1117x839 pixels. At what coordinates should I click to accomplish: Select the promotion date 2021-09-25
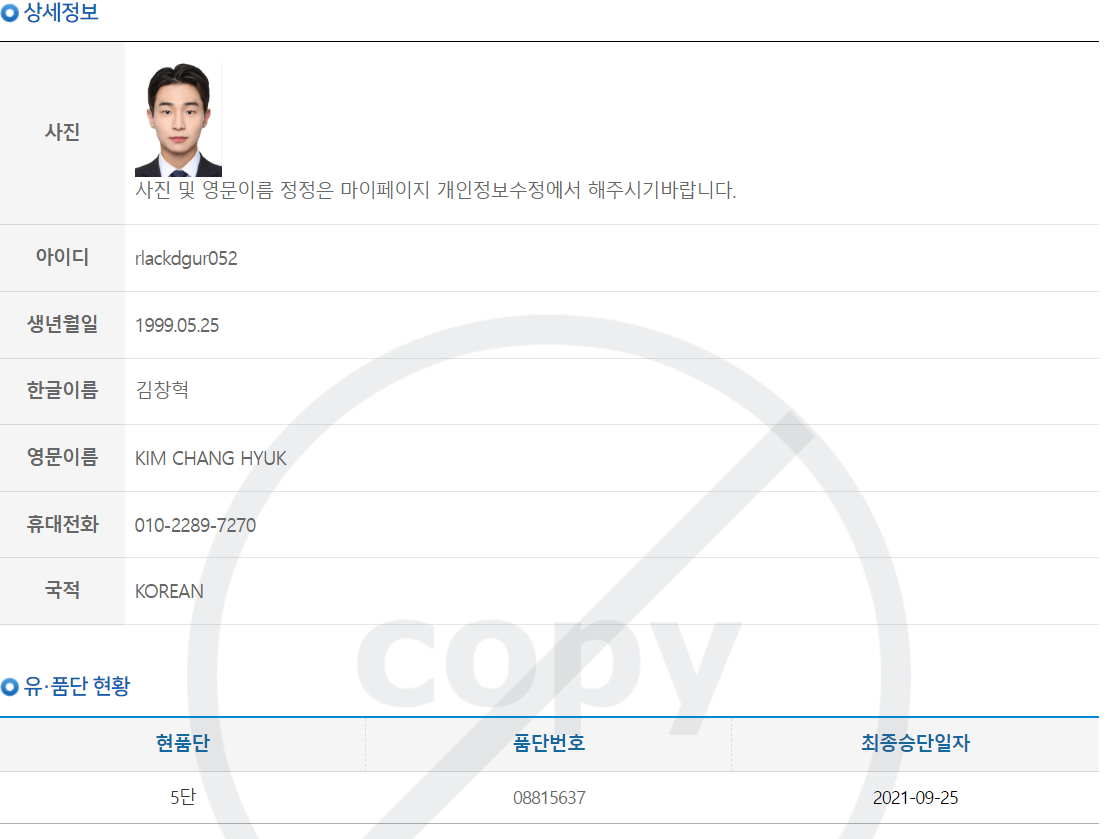pyautogui.click(x=915, y=798)
